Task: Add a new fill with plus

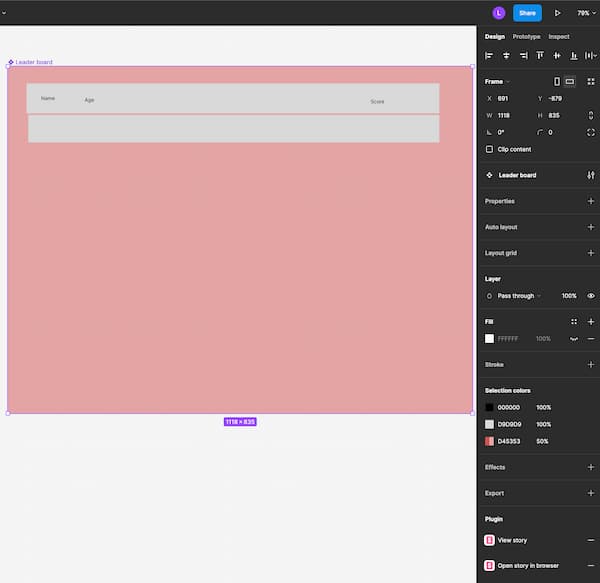Action: click(591, 322)
